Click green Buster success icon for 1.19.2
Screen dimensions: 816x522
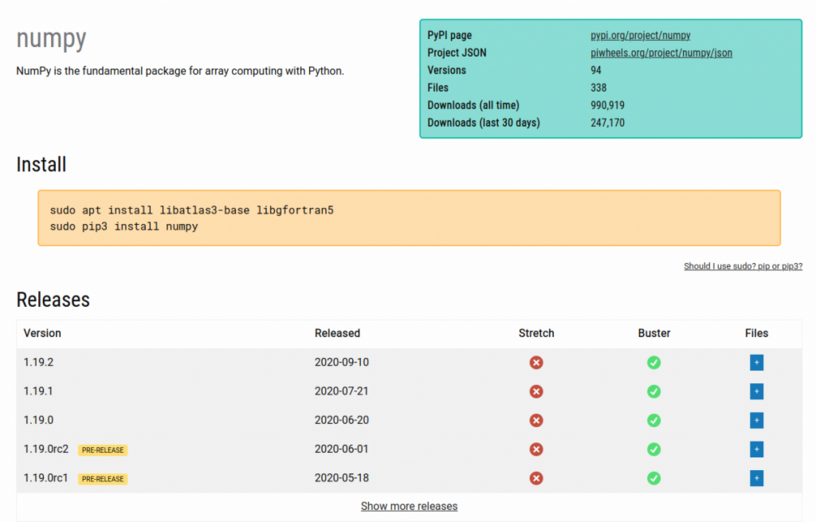click(654, 362)
